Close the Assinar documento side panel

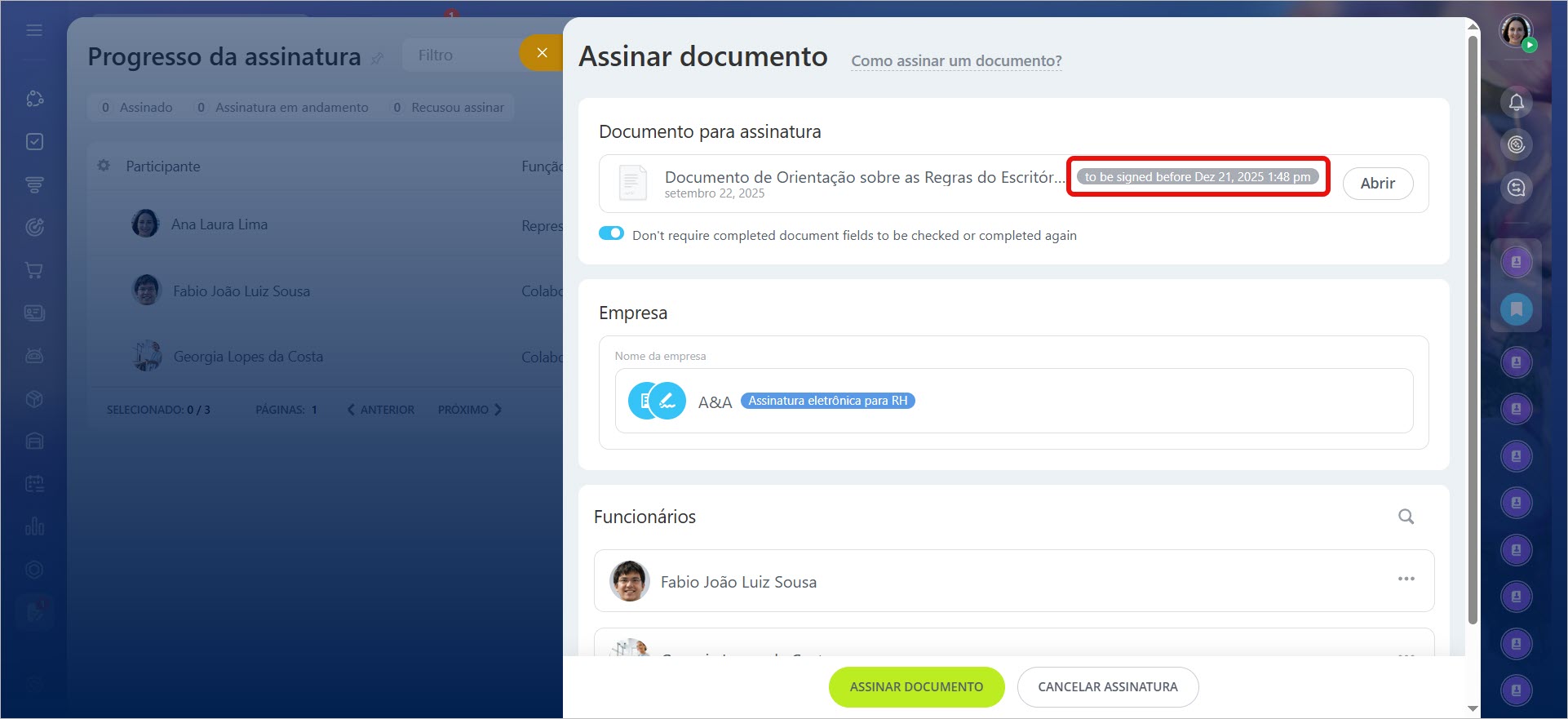[542, 53]
